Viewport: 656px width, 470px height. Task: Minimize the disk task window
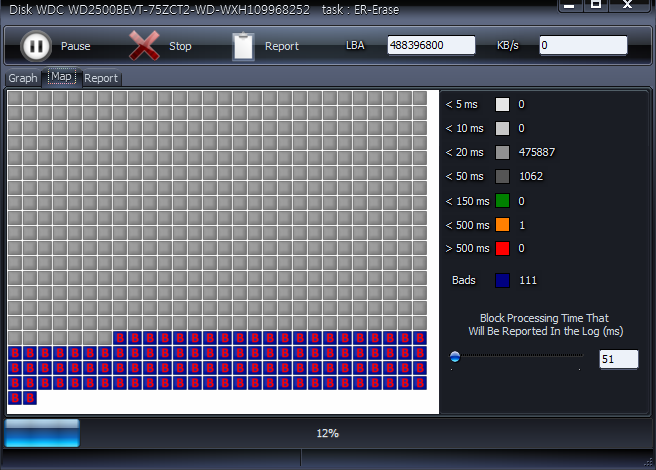(569, 5)
